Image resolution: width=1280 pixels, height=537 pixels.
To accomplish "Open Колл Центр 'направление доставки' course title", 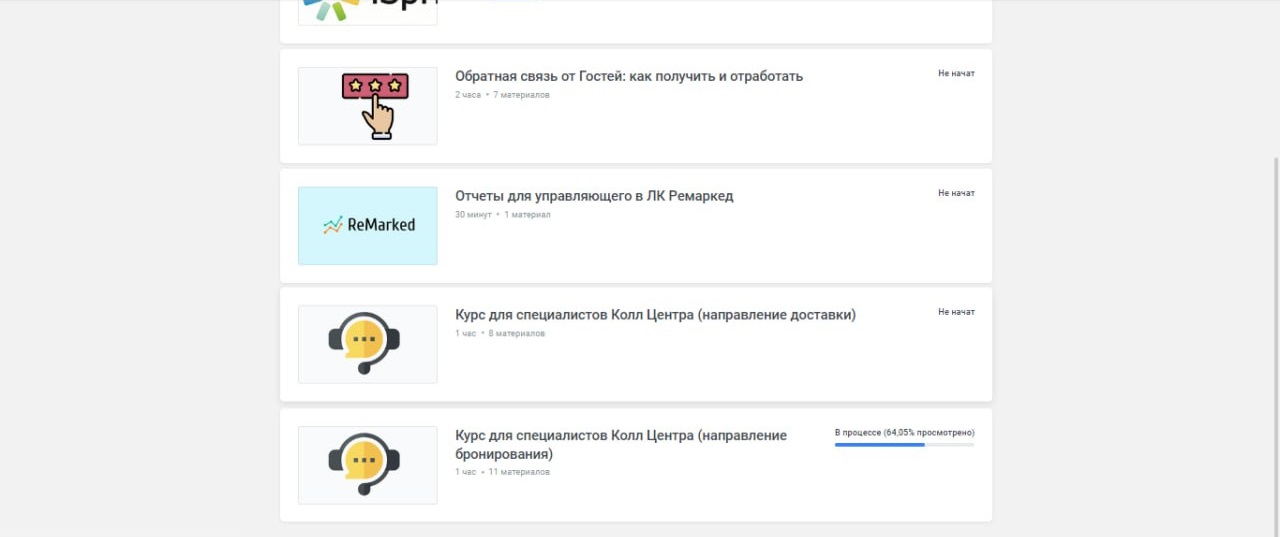I will pos(655,315).
